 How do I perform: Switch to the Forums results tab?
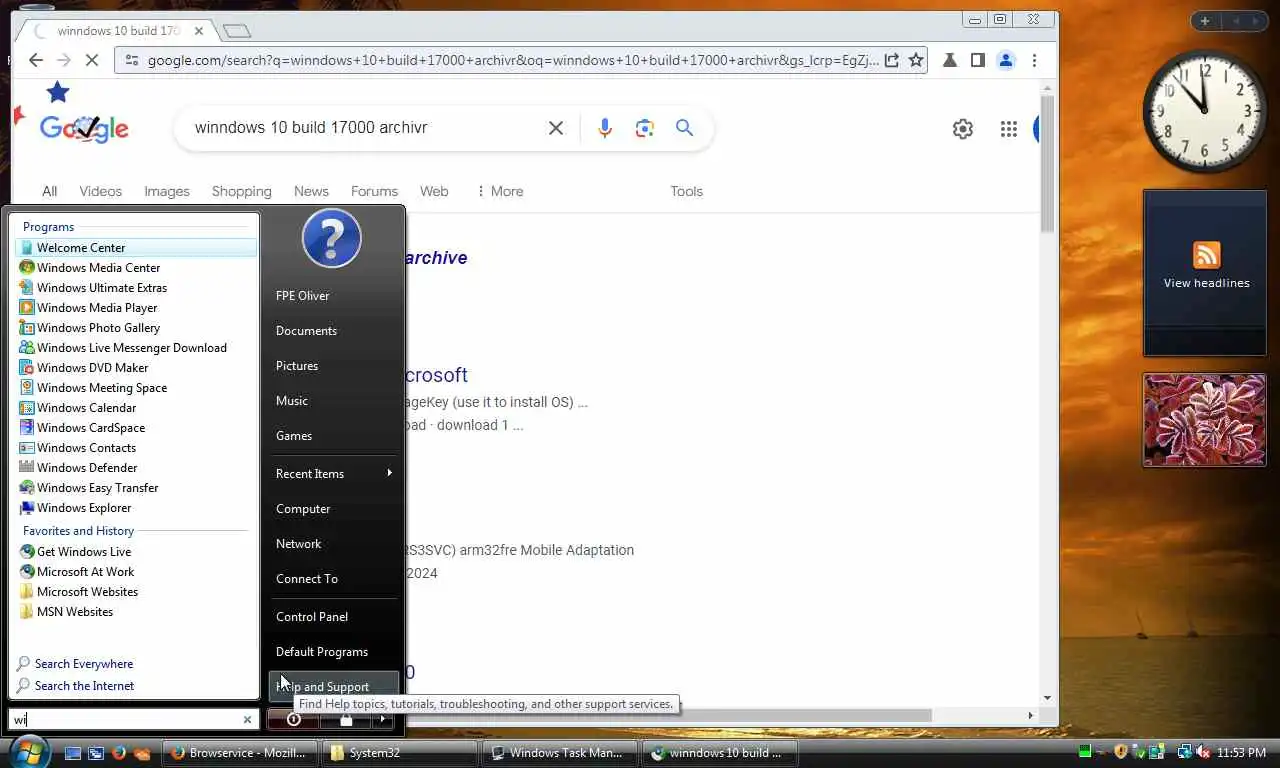coord(374,191)
